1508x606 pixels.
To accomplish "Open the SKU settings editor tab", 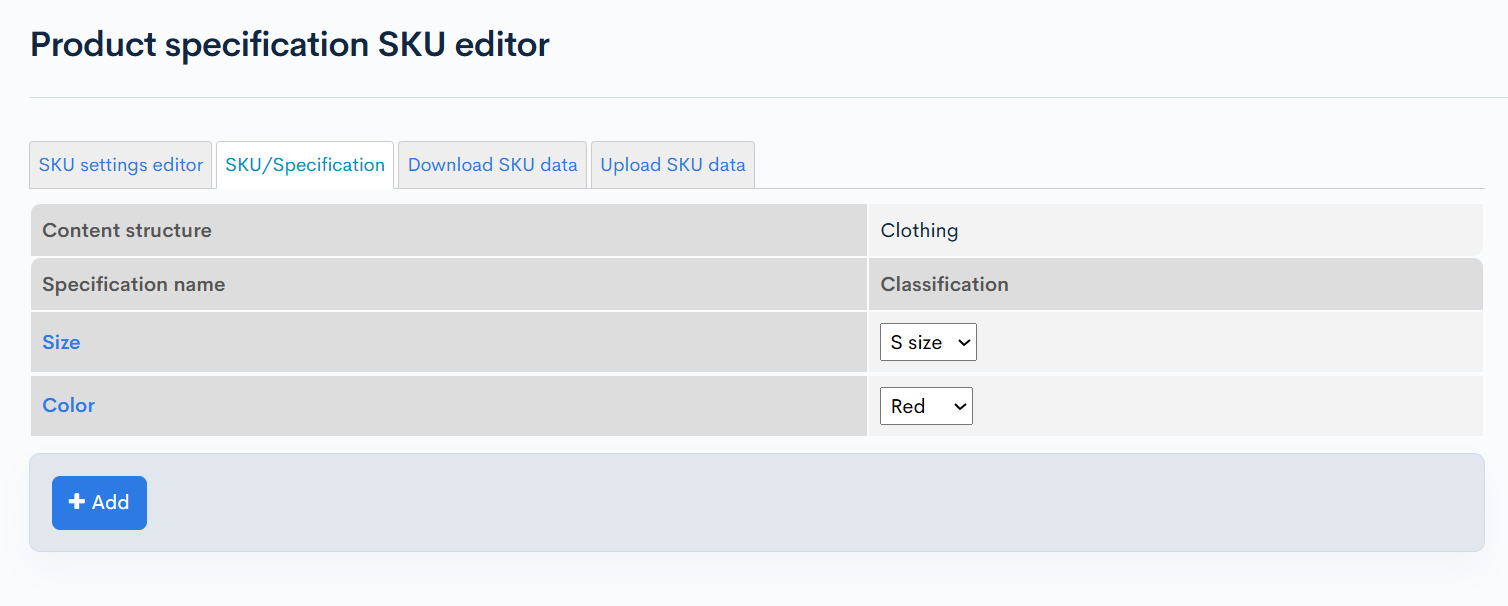I will coord(121,165).
